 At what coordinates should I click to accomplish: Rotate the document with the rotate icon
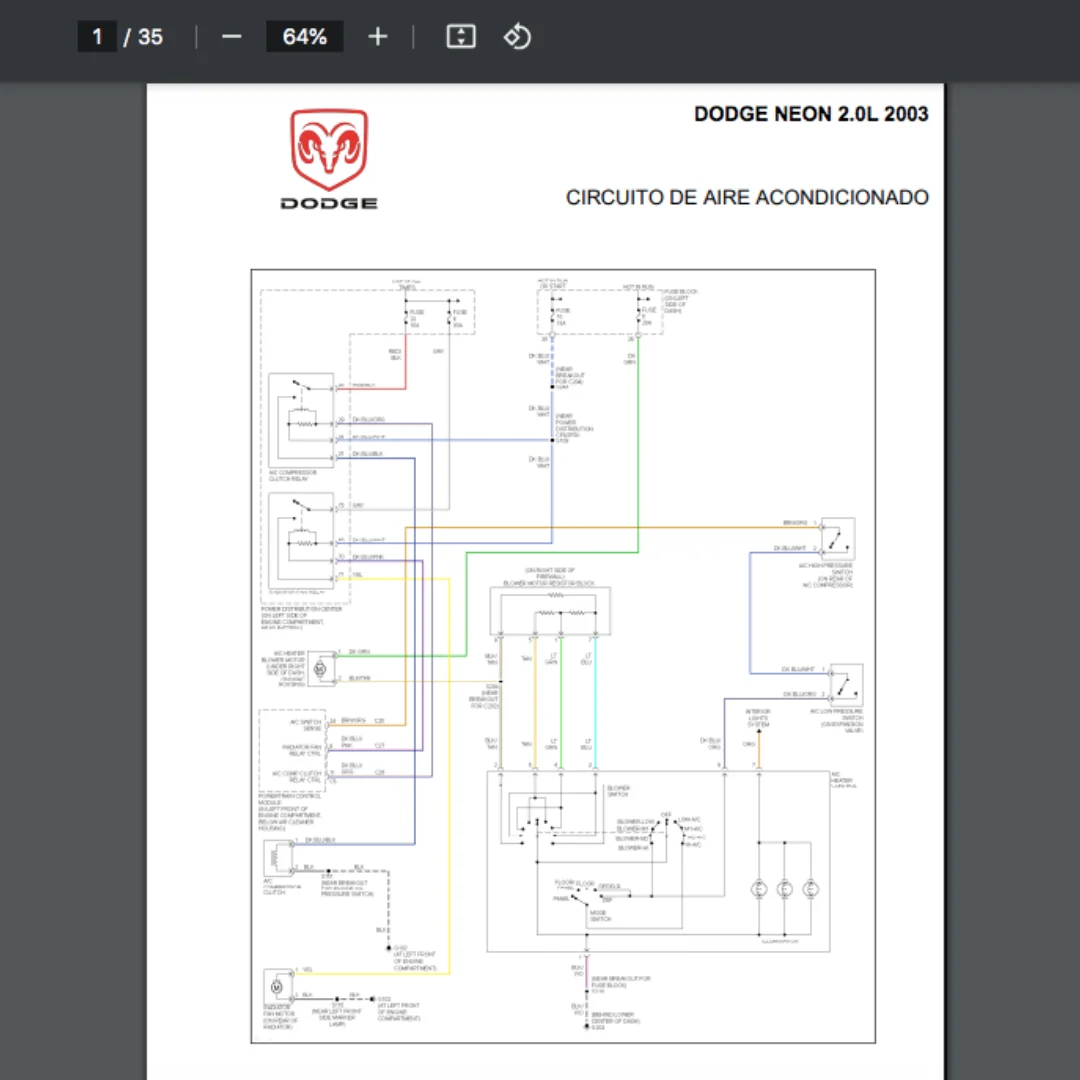[x=517, y=37]
